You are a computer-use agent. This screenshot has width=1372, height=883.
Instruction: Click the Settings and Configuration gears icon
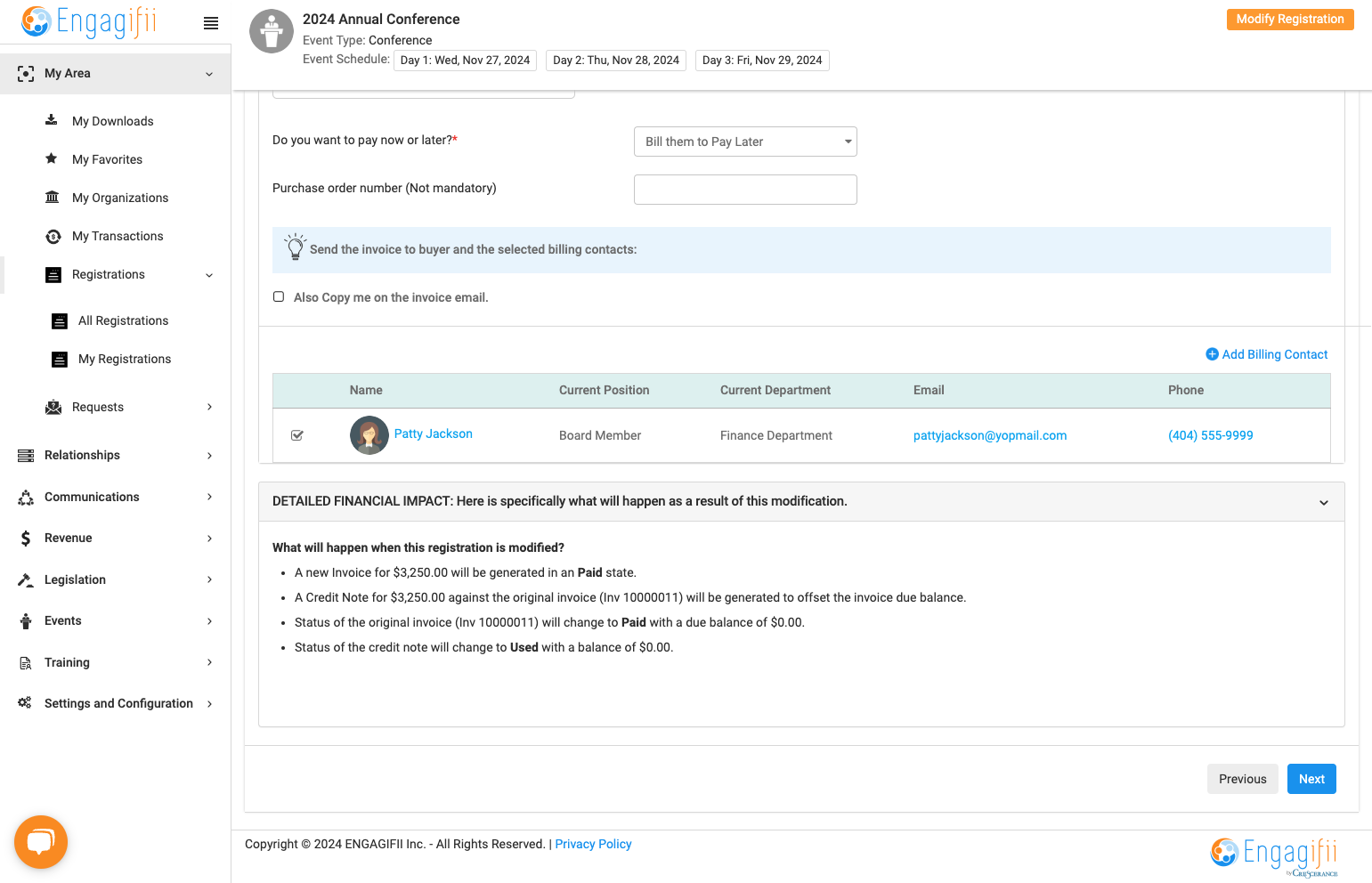click(25, 703)
